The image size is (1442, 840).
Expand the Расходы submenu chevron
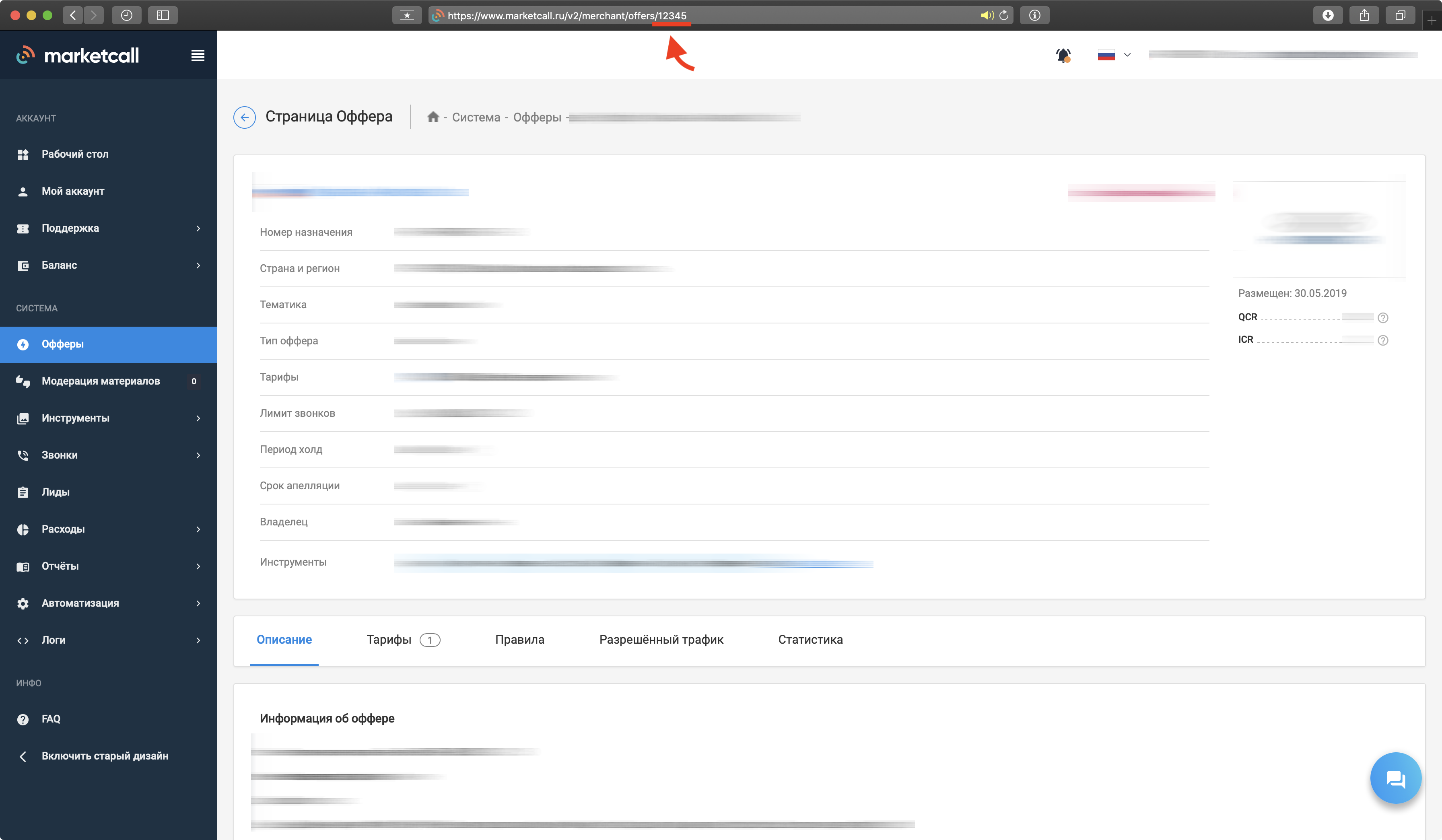coord(198,529)
